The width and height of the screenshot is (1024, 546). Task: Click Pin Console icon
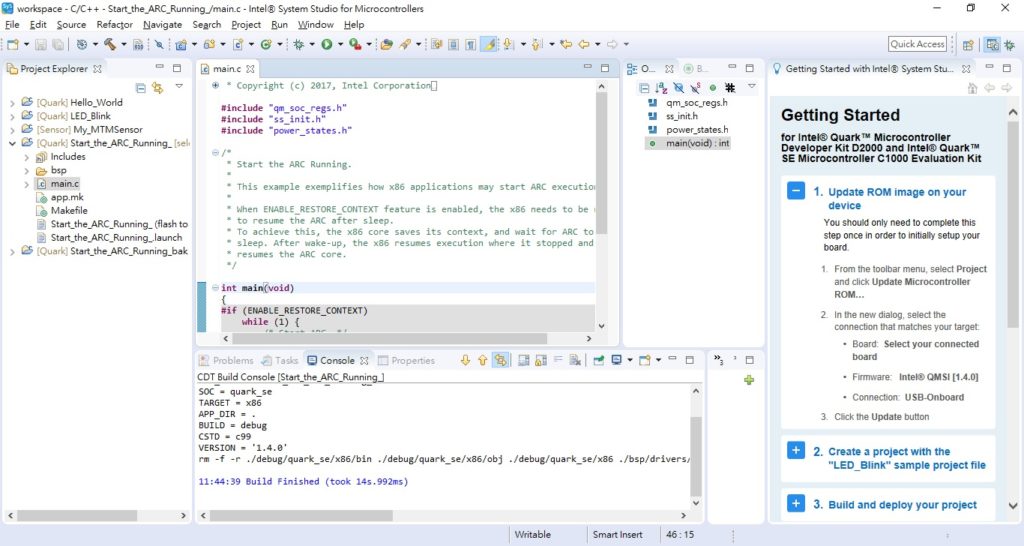pos(598,361)
